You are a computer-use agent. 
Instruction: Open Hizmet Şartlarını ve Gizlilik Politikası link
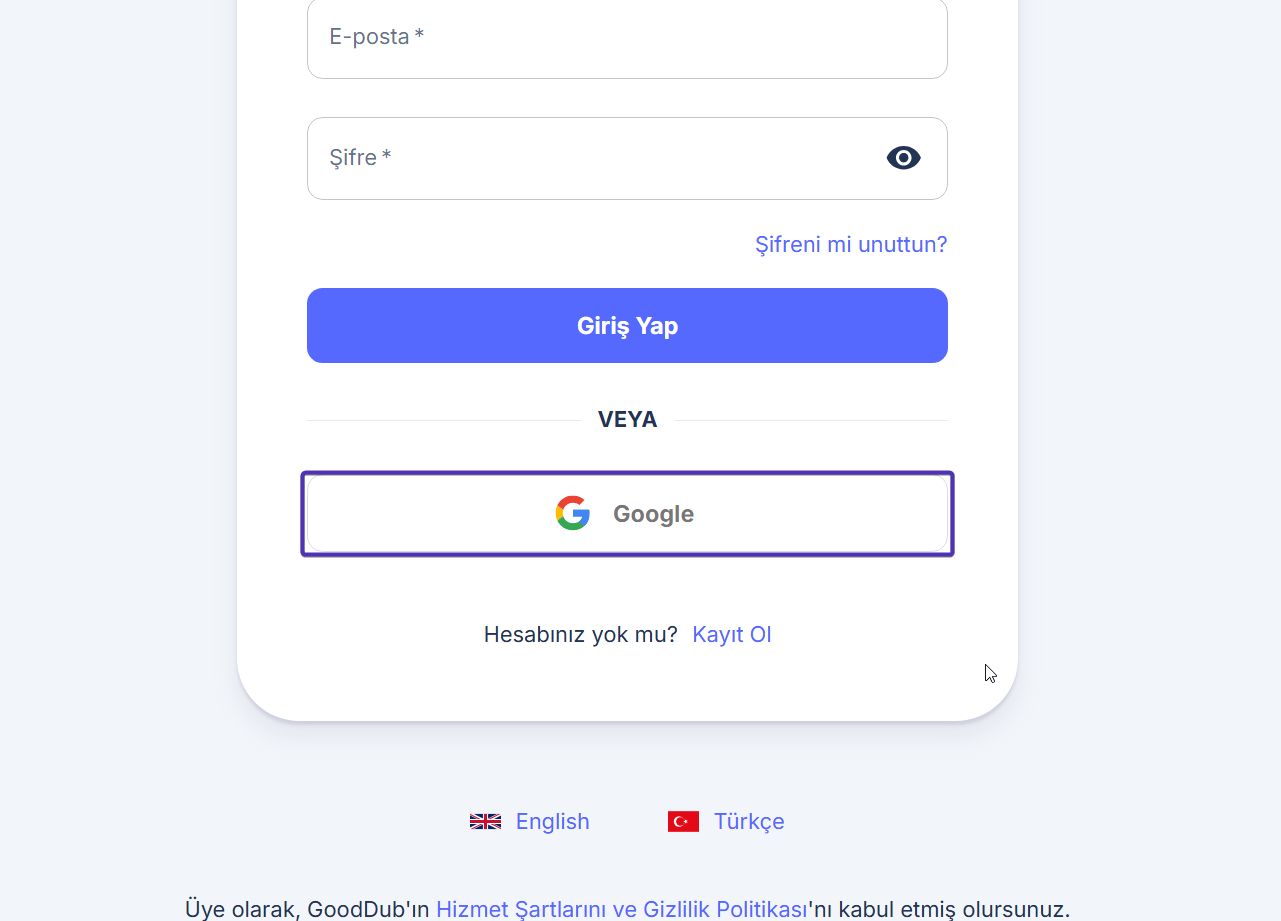[621, 908]
